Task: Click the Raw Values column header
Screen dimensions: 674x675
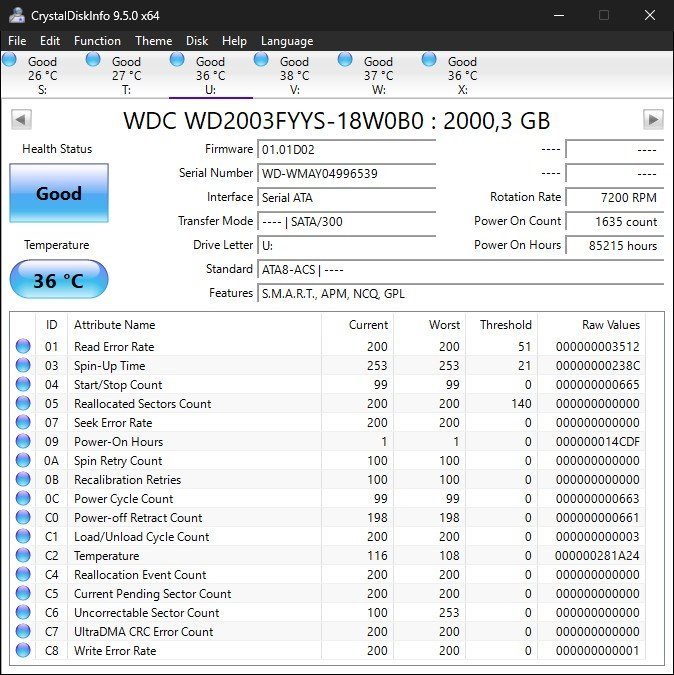Action: pos(610,325)
